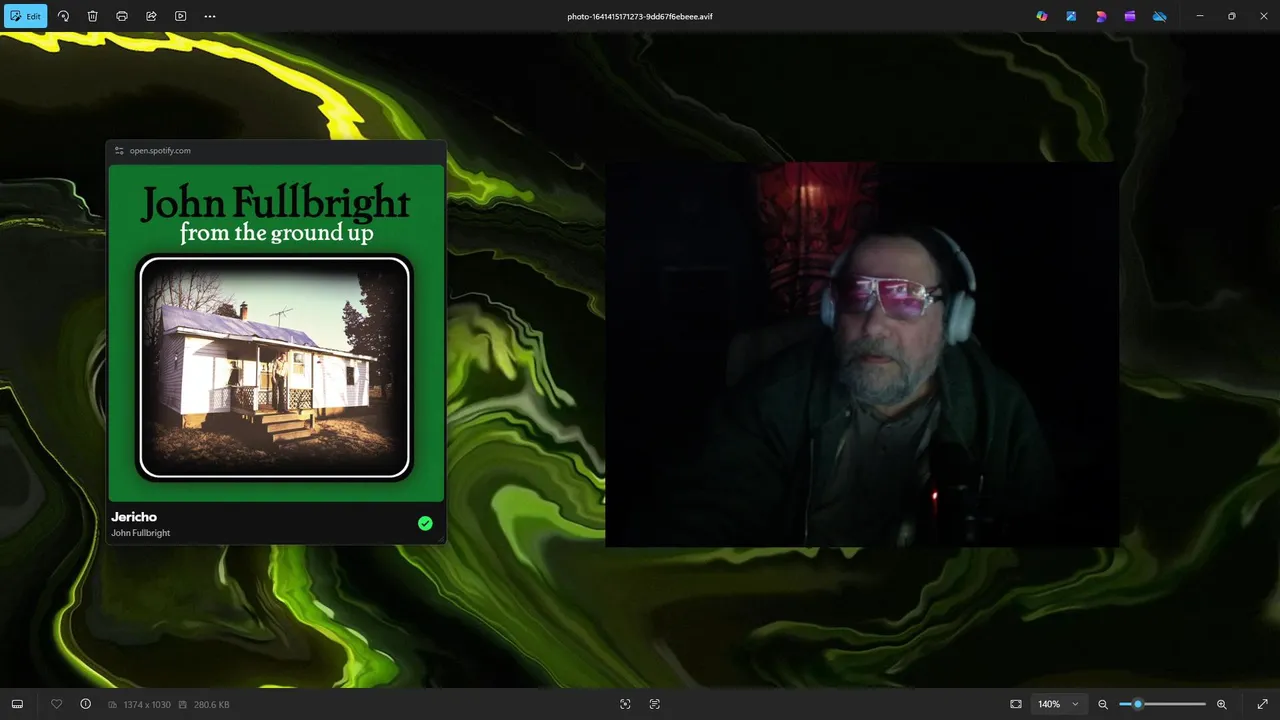Click the John Fullbright album cover
The height and width of the screenshot is (720, 1280).
tap(276, 332)
